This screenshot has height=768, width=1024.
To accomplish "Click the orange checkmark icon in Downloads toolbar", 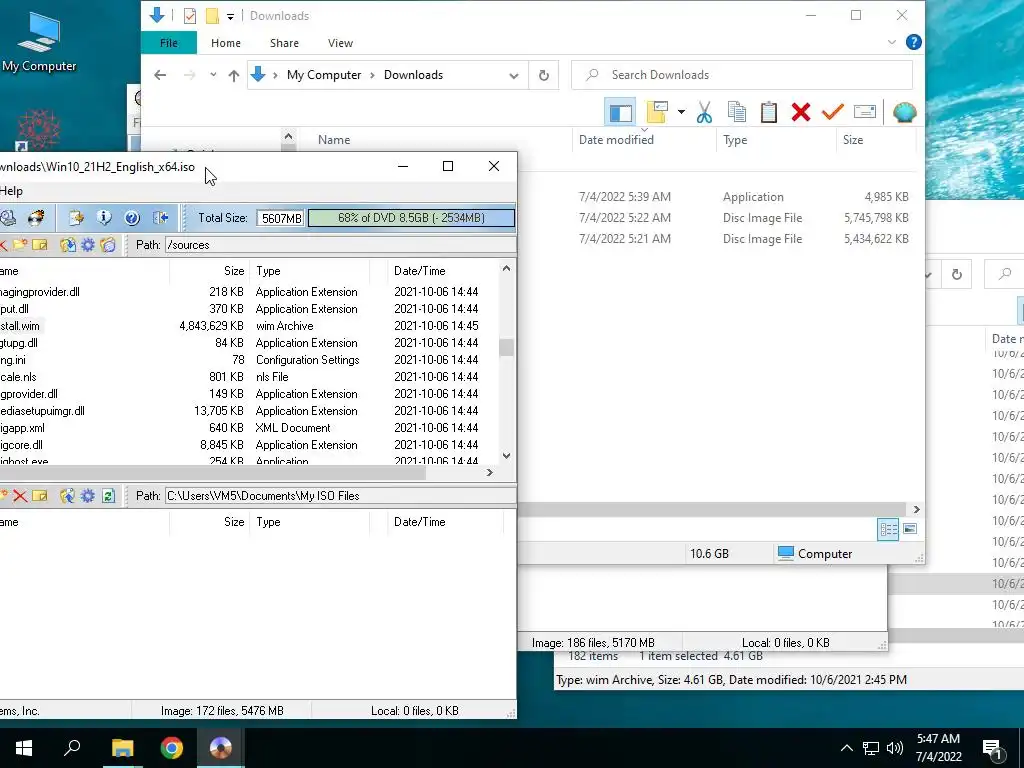I will pos(833,112).
